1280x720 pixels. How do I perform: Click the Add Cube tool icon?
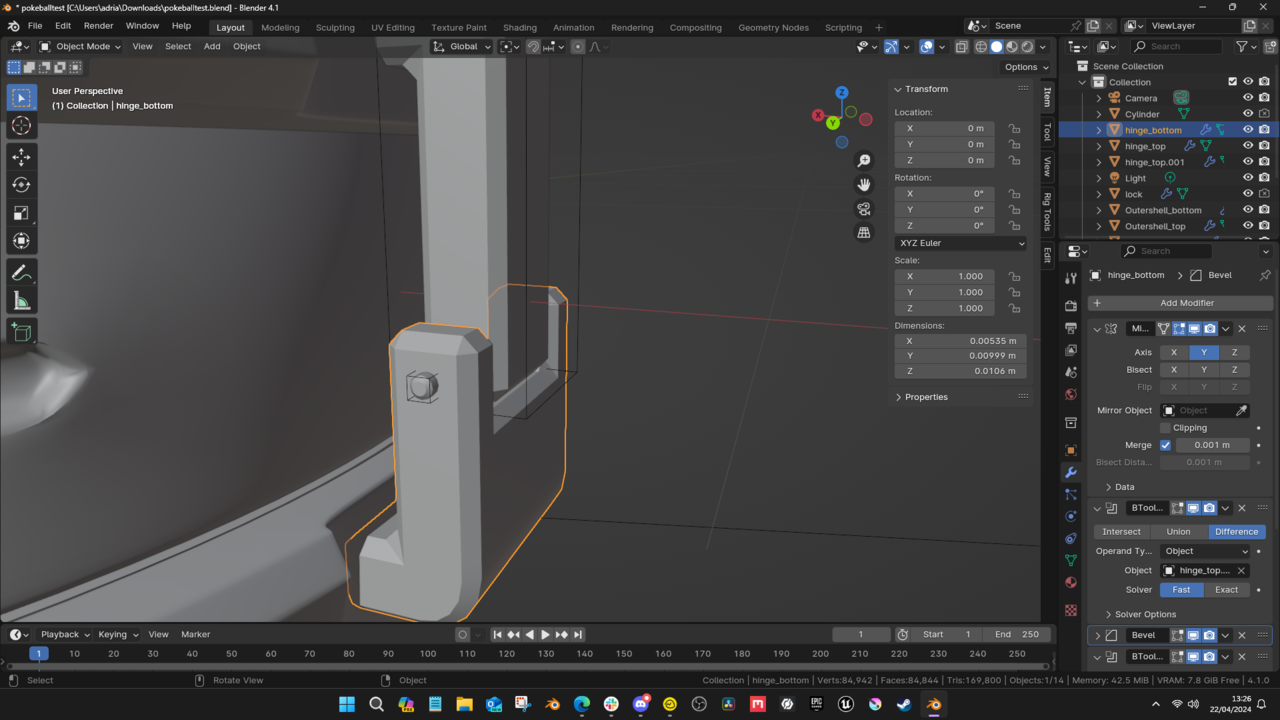click(x=21, y=332)
